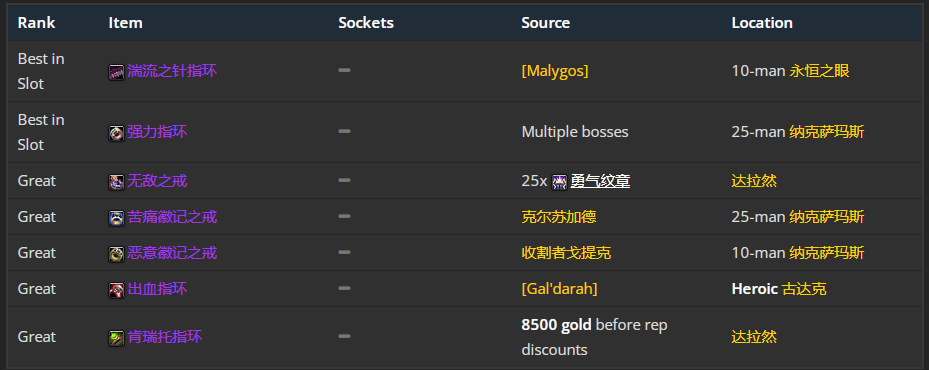
Task: Open the 克尔苏加德 boss link
Action: [559, 217]
